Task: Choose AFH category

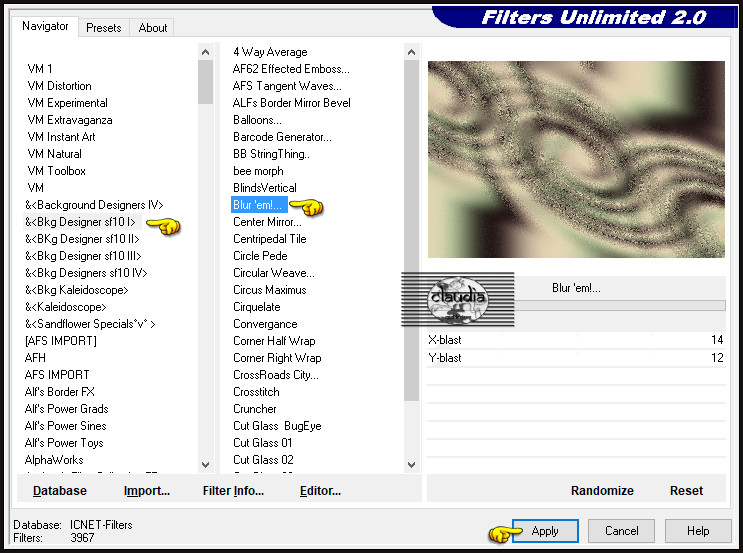Action: tap(35, 358)
